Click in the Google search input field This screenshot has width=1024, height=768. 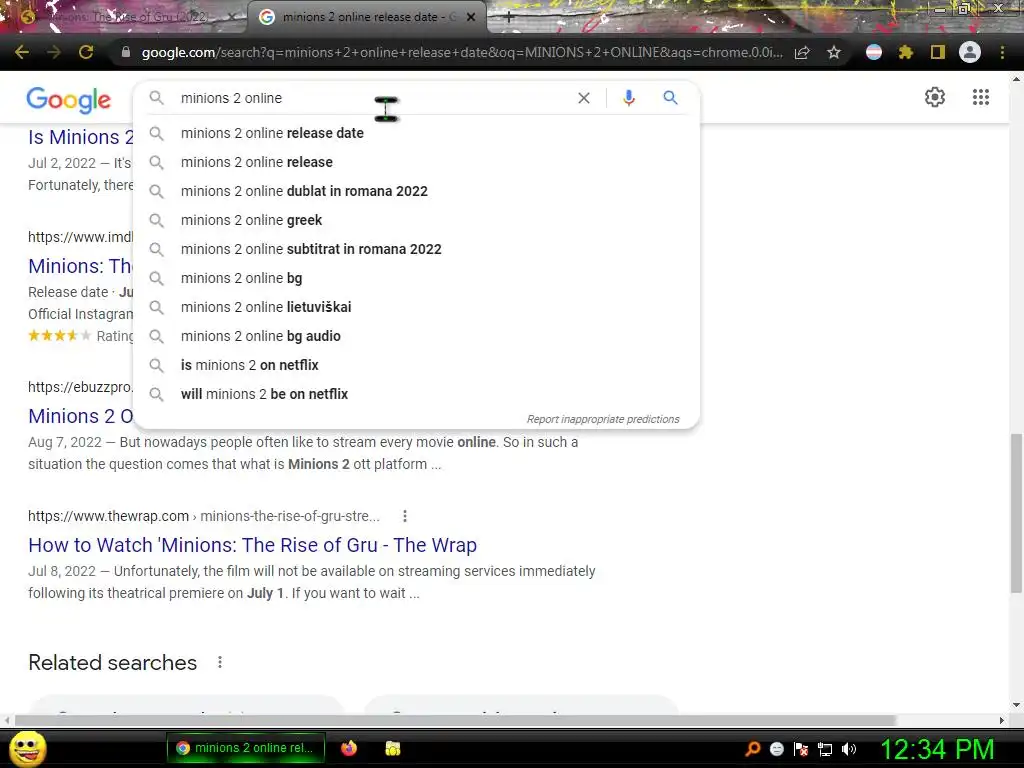(x=372, y=98)
